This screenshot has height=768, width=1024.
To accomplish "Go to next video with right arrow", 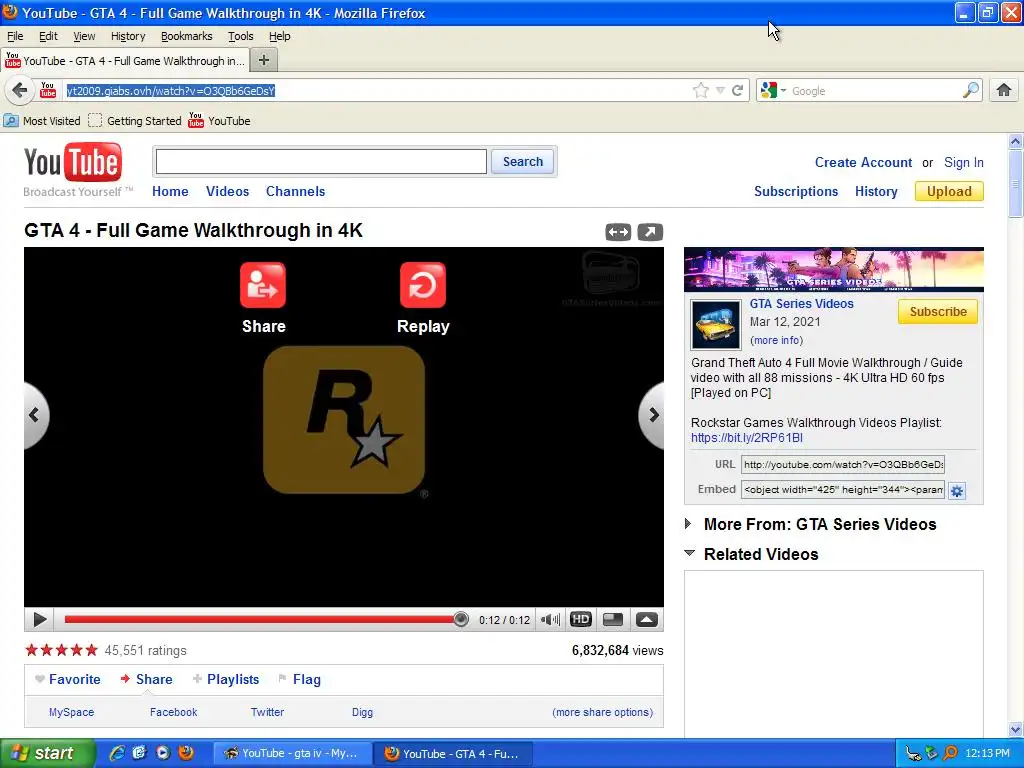I will coord(652,415).
